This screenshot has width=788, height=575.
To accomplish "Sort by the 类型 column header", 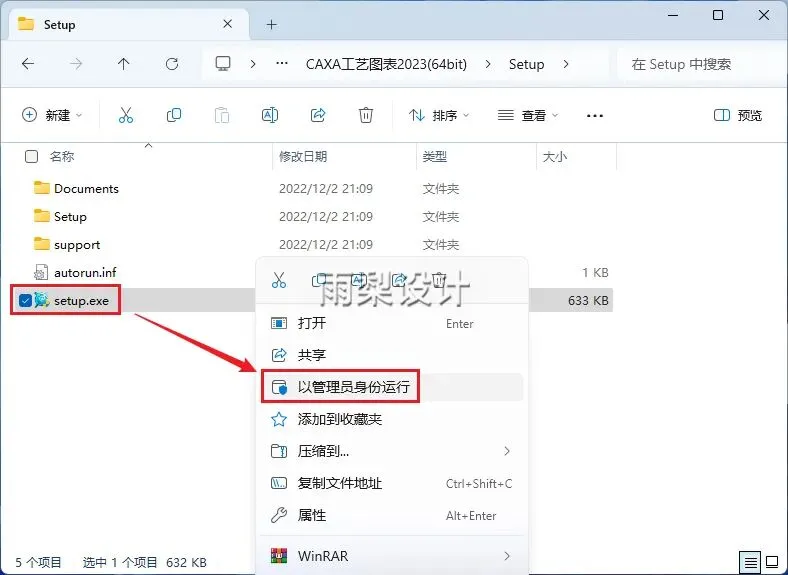I will click(435, 157).
